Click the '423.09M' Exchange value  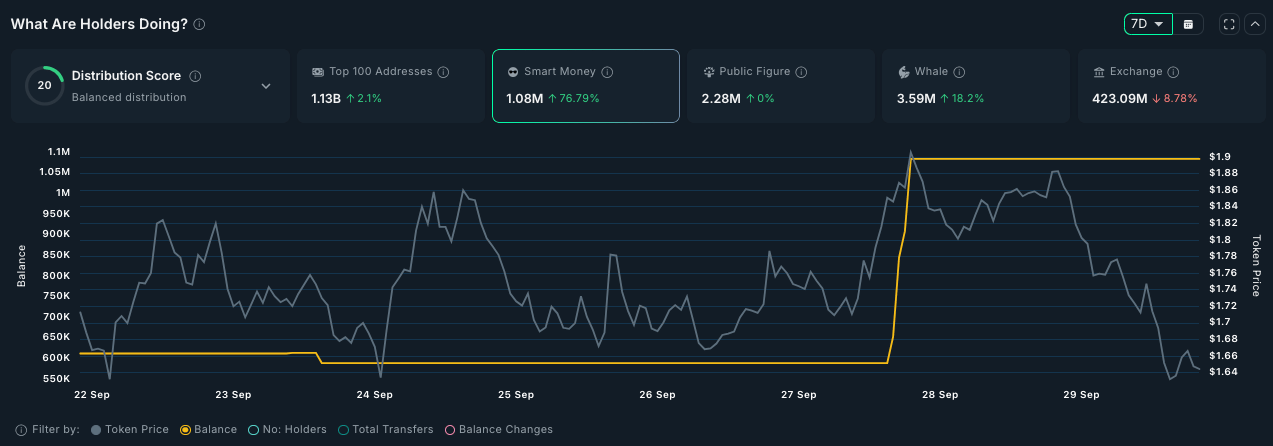[1121, 99]
